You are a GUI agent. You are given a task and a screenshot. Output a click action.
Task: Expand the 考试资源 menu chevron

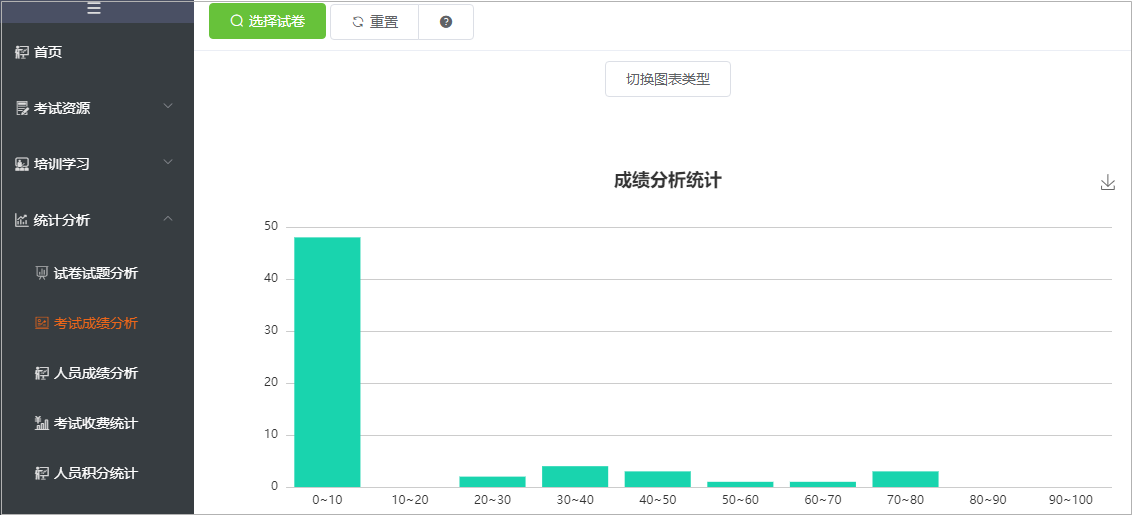click(x=168, y=106)
